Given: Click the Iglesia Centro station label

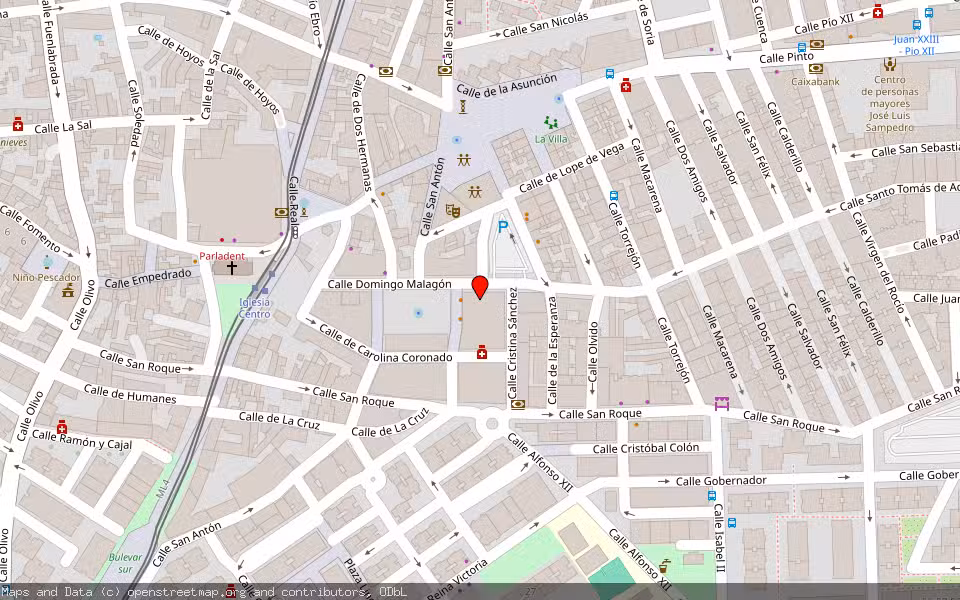Looking at the screenshot, I should point(255,308).
